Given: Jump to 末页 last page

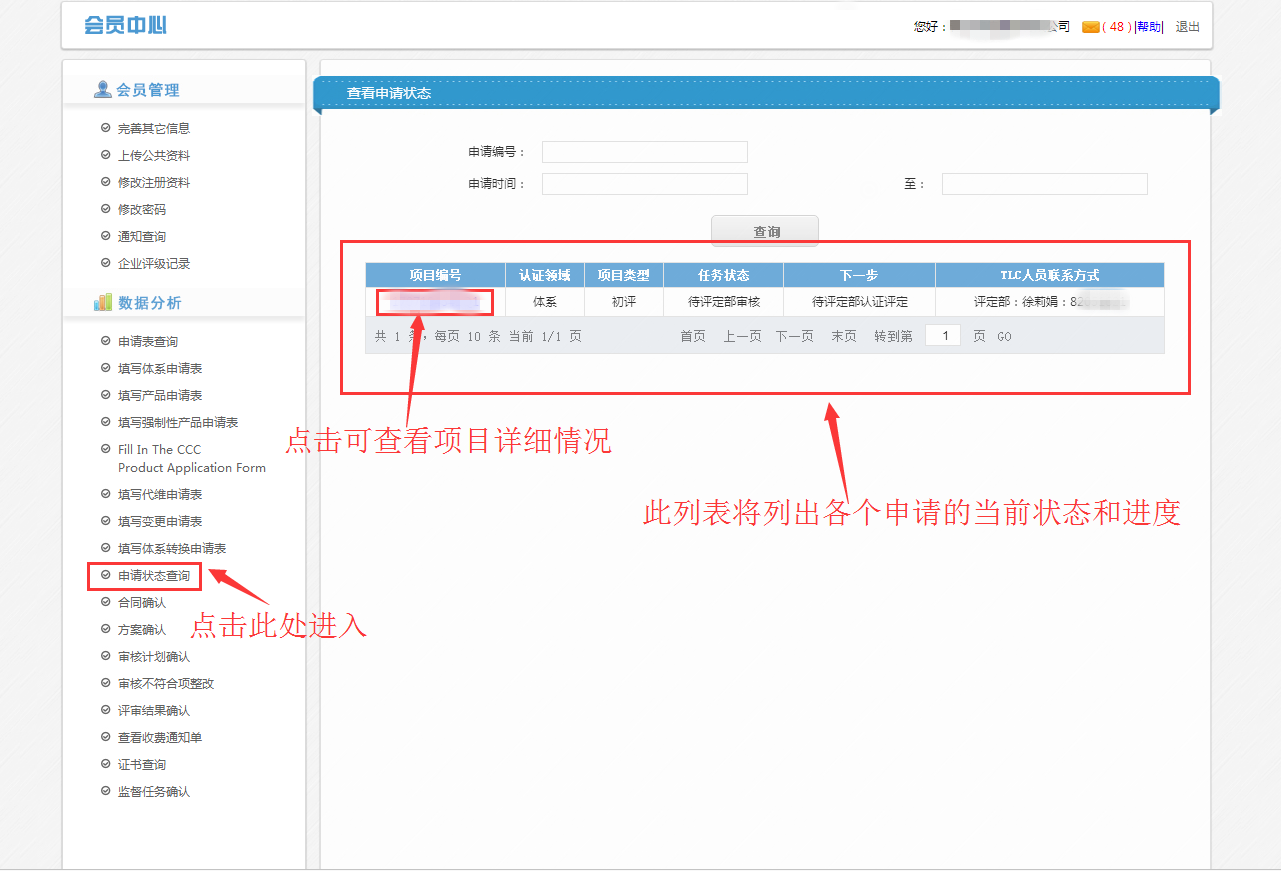Looking at the screenshot, I should [x=843, y=337].
